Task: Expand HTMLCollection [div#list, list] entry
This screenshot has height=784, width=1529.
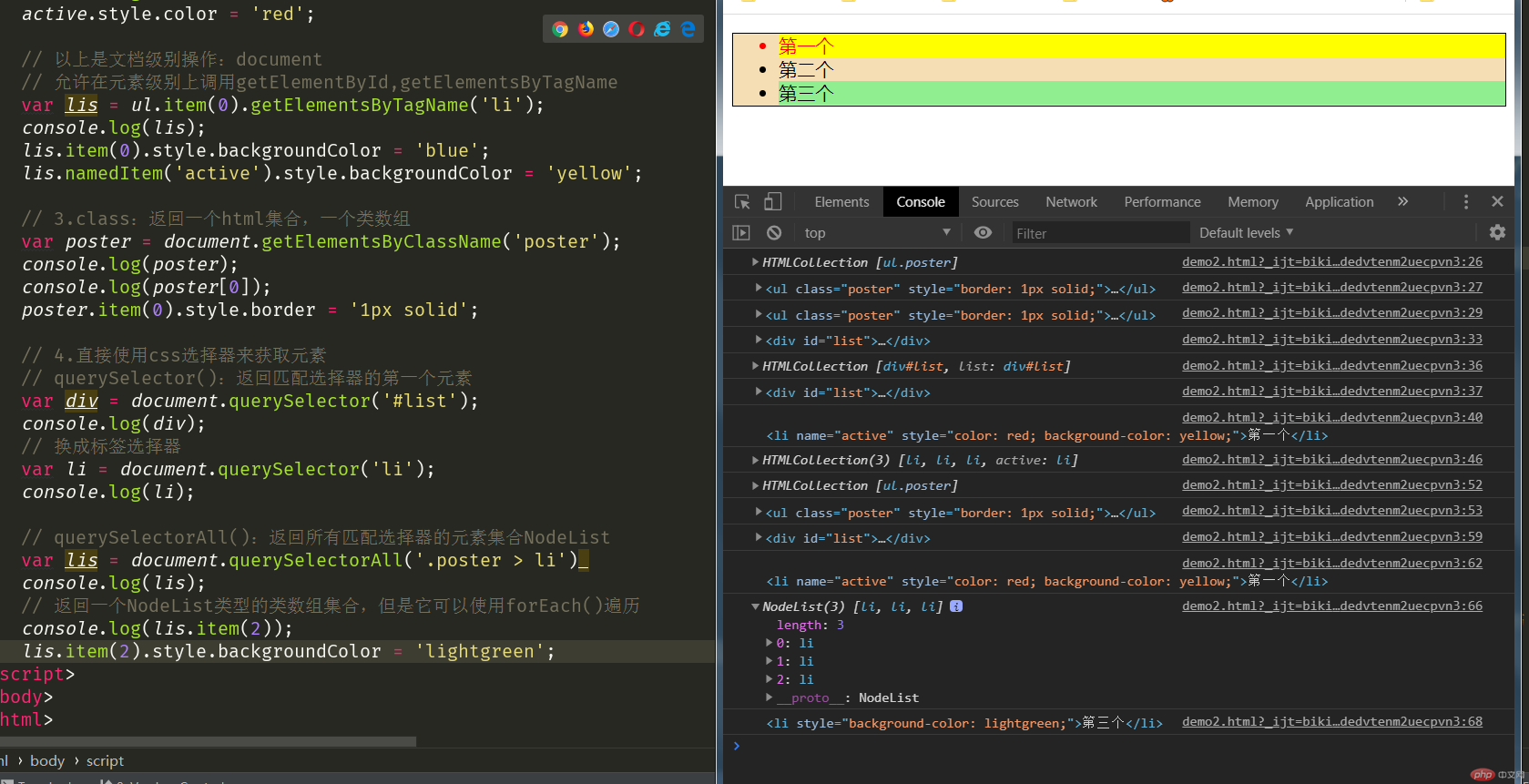Action: point(755,366)
